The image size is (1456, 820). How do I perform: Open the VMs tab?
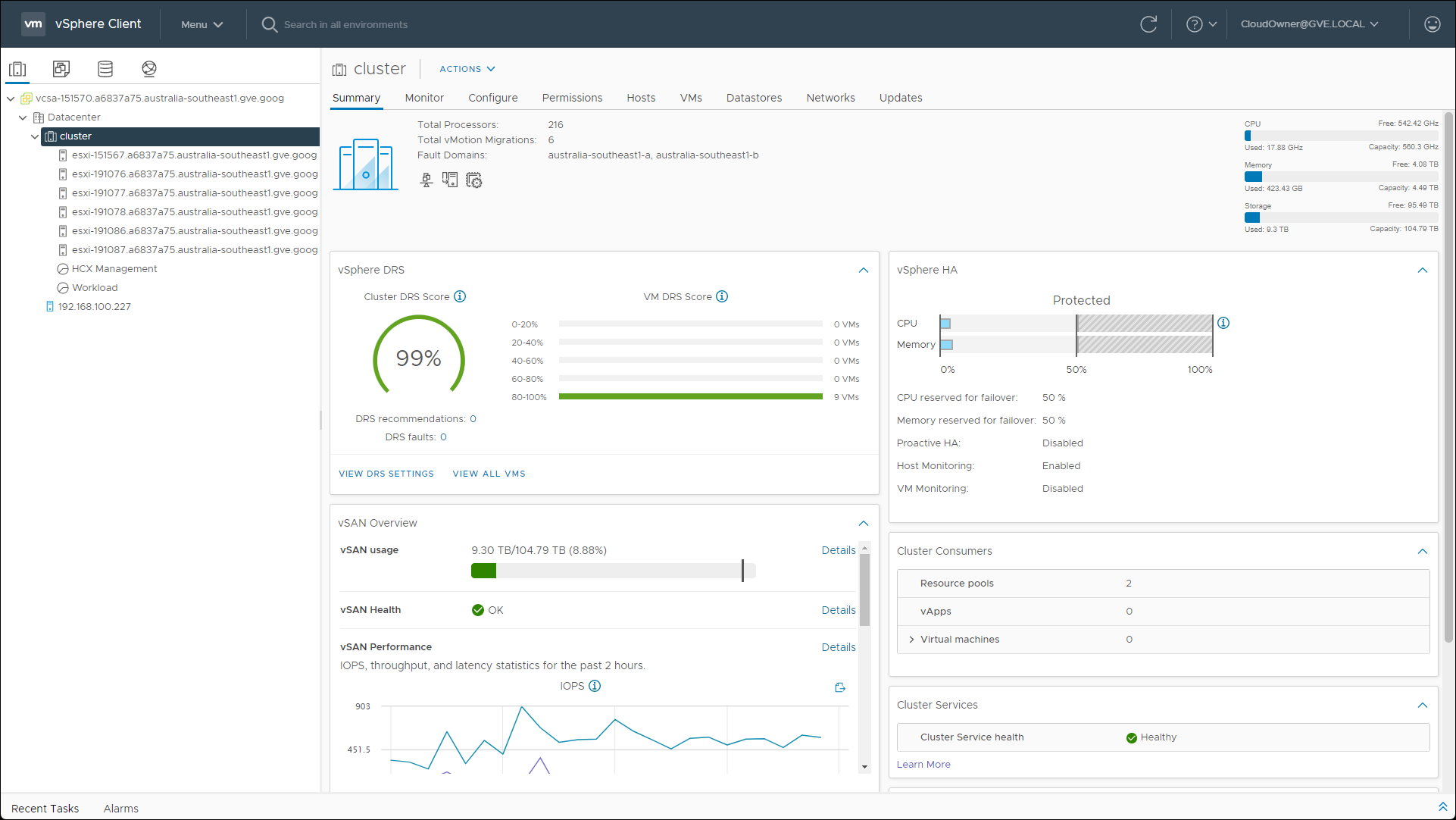point(691,98)
